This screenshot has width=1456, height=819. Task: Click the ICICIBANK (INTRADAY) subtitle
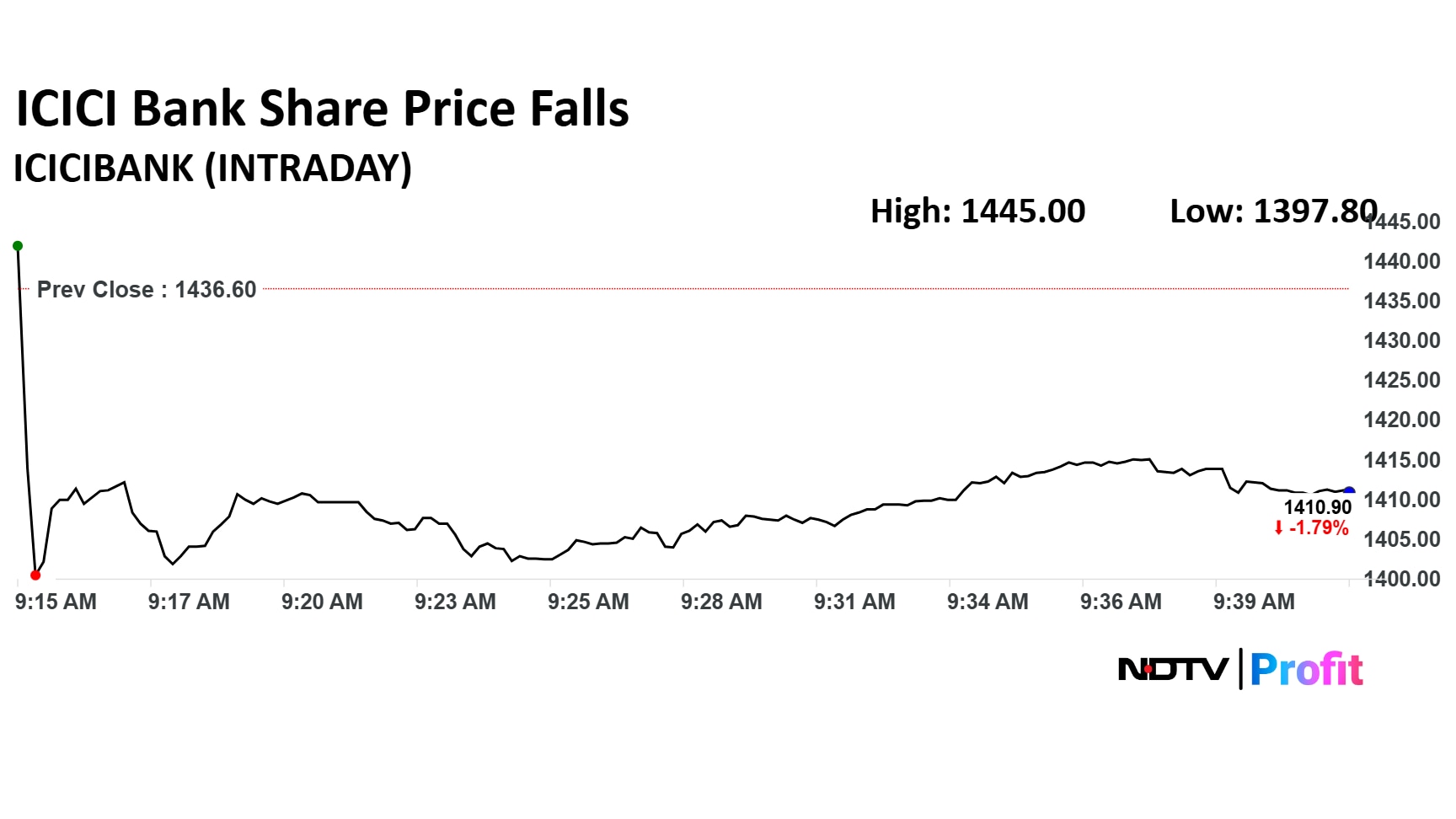pos(212,168)
